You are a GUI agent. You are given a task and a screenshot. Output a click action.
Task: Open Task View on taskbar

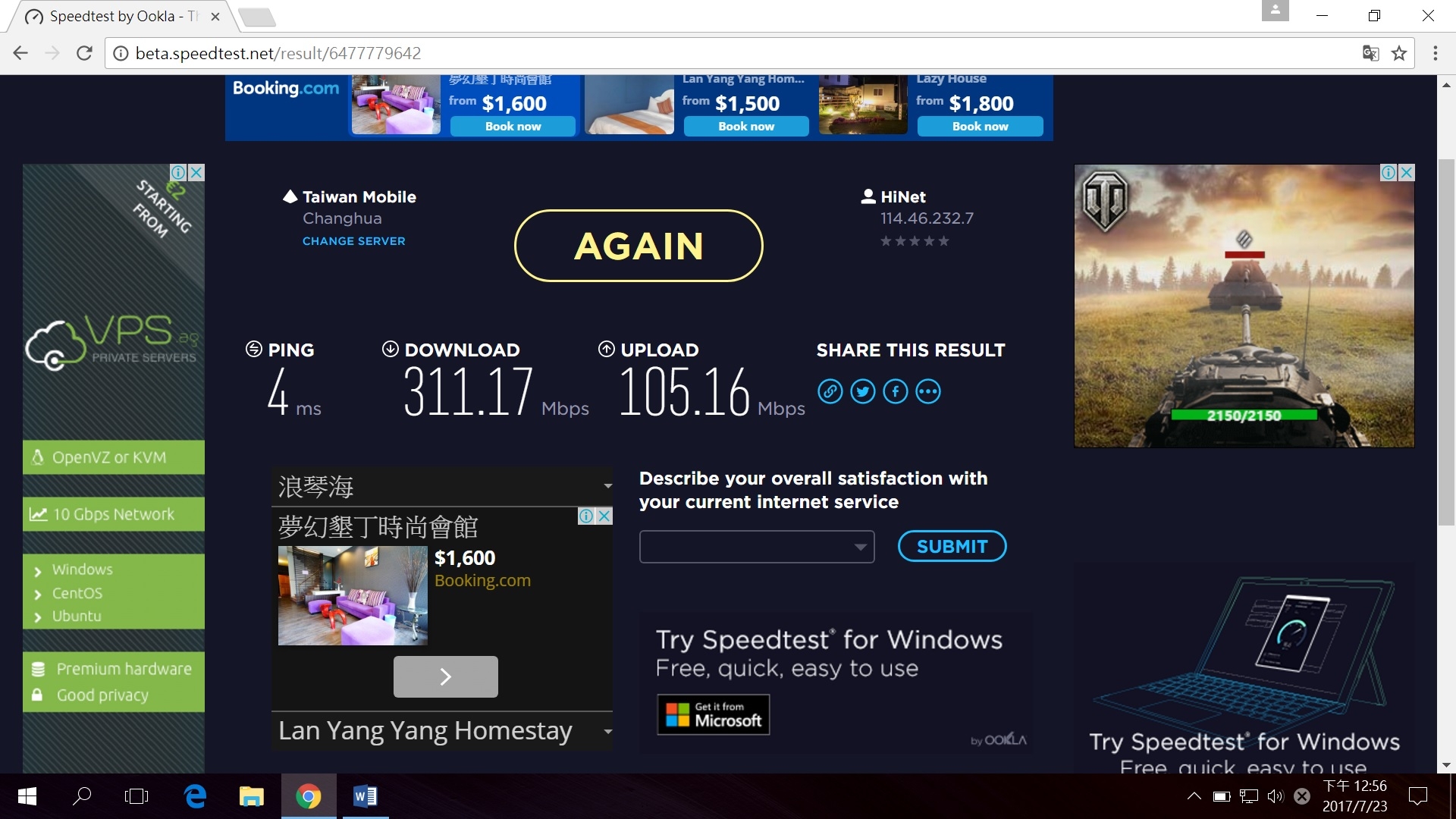(x=136, y=796)
